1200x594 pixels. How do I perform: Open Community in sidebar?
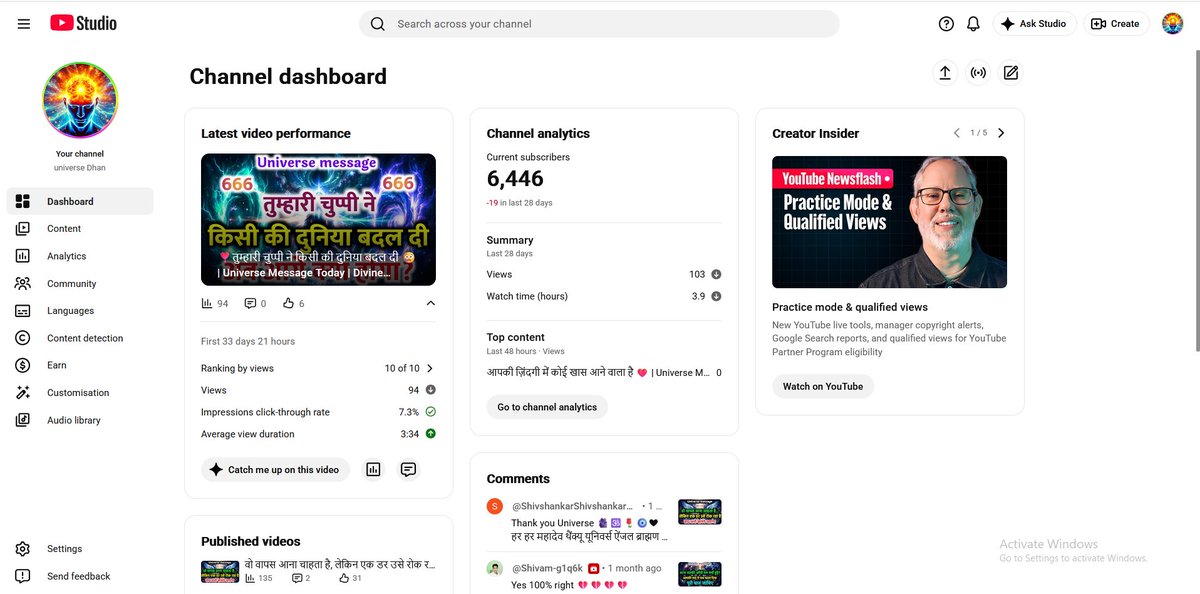pos(80,284)
